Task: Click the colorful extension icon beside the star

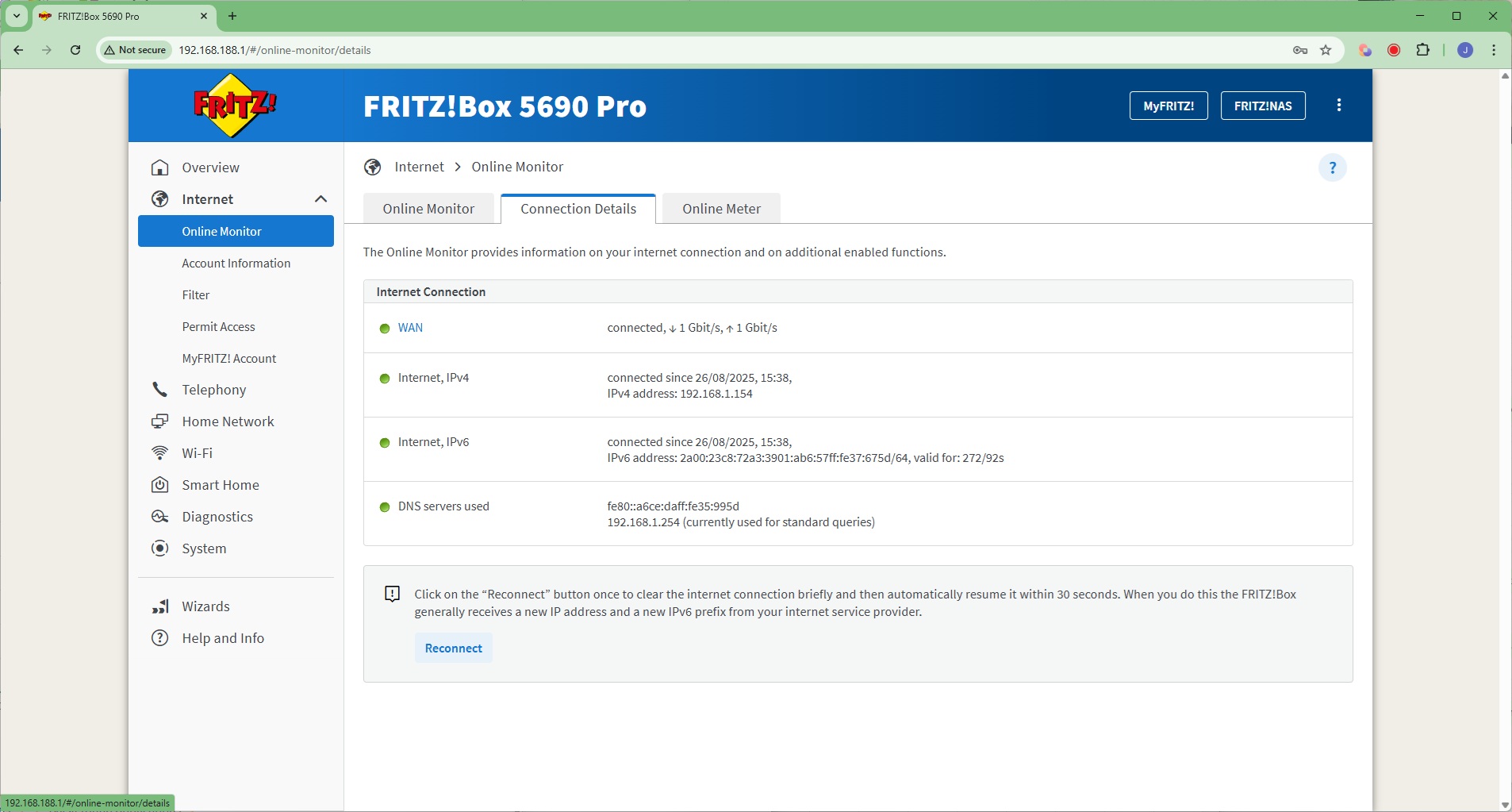Action: coord(1365,50)
